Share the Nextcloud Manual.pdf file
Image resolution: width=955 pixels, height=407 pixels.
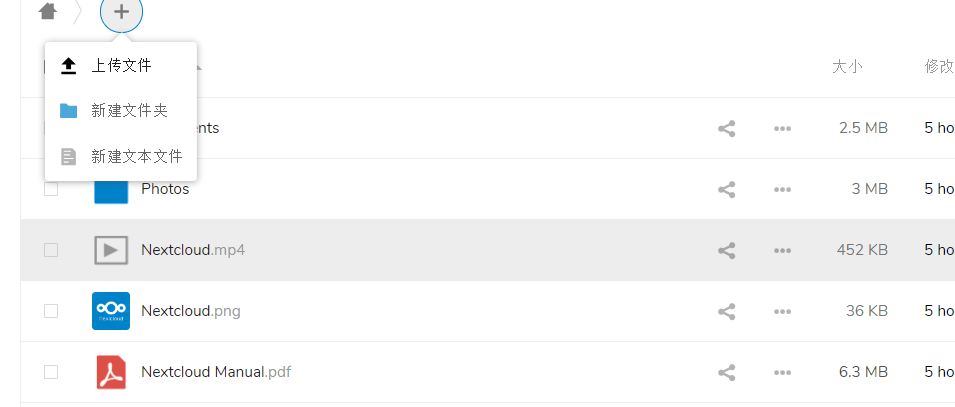726,372
